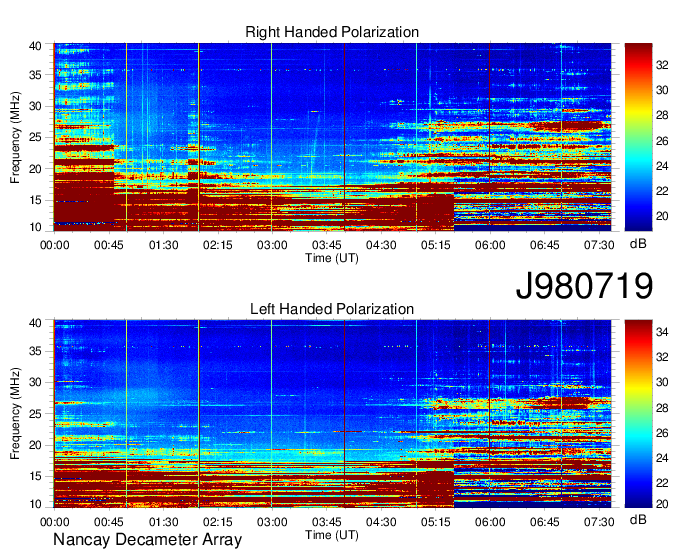Click the 30 MHz tick on left-handed plot
Screen dimensions: 680x552
[35, 382]
